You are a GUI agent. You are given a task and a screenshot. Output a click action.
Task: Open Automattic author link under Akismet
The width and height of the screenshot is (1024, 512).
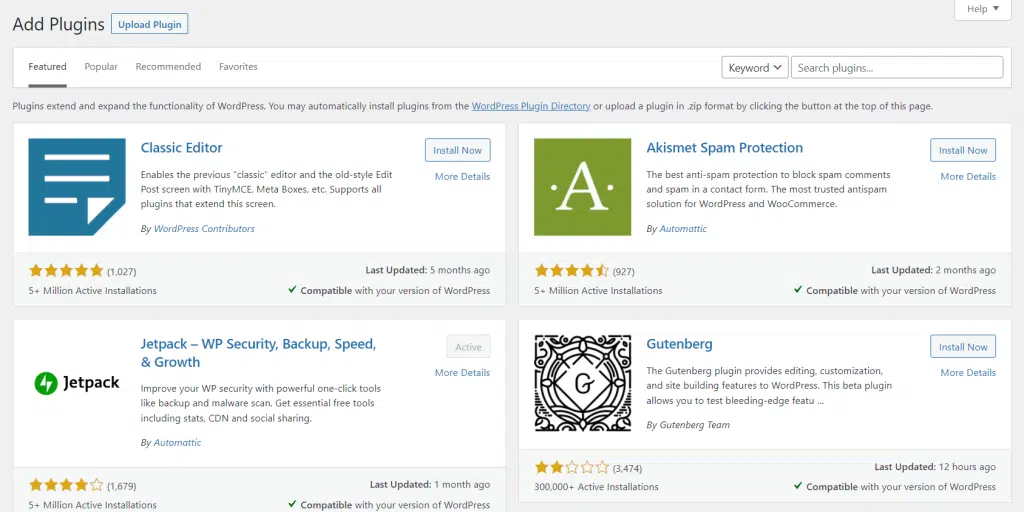(683, 229)
